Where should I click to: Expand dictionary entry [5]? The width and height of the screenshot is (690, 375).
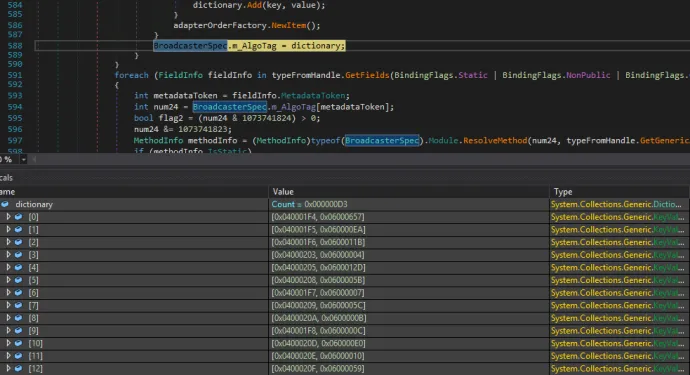(x=8, y=280)
